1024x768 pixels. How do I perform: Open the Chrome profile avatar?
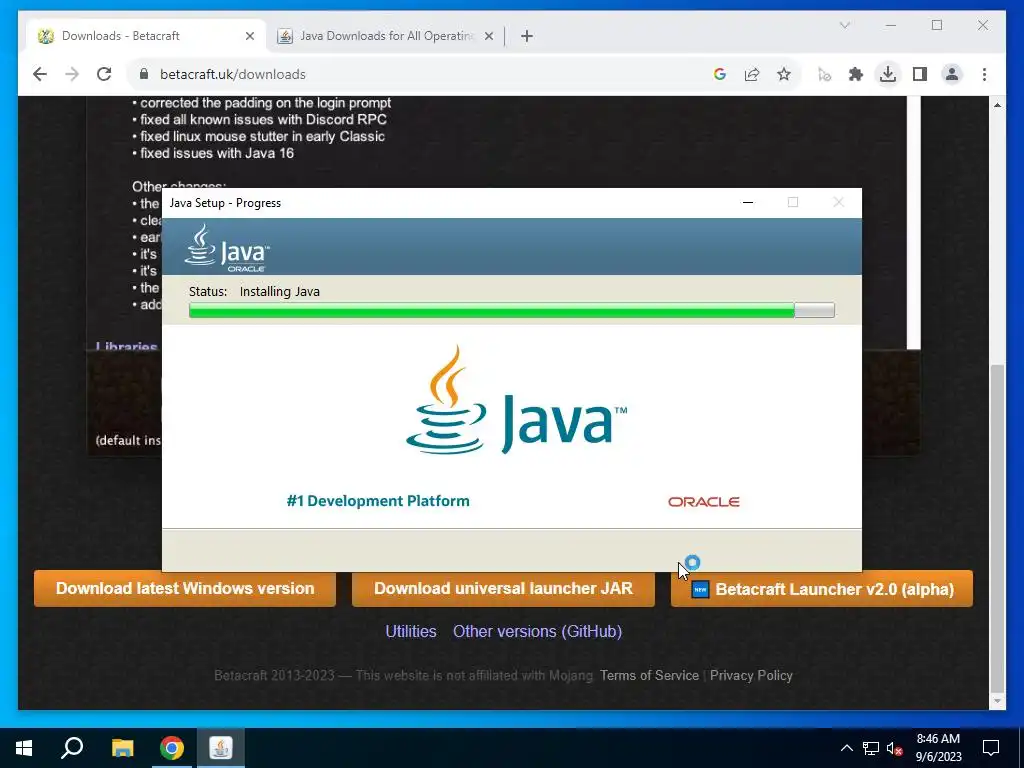click(952, 74)
